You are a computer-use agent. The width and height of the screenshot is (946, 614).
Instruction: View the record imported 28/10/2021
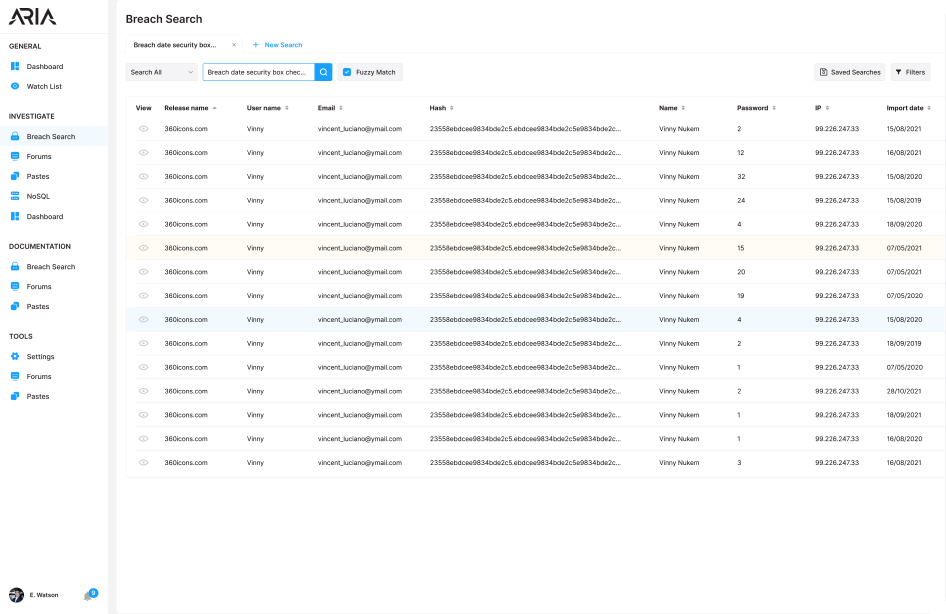coord(144,391)
